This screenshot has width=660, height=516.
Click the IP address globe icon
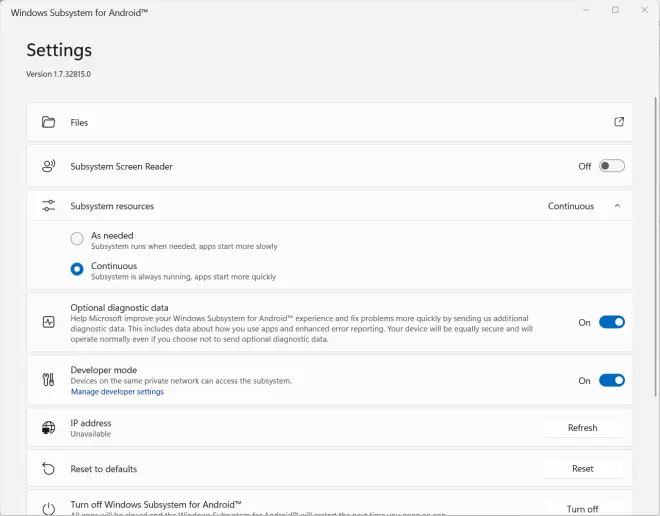coord(48,428)
